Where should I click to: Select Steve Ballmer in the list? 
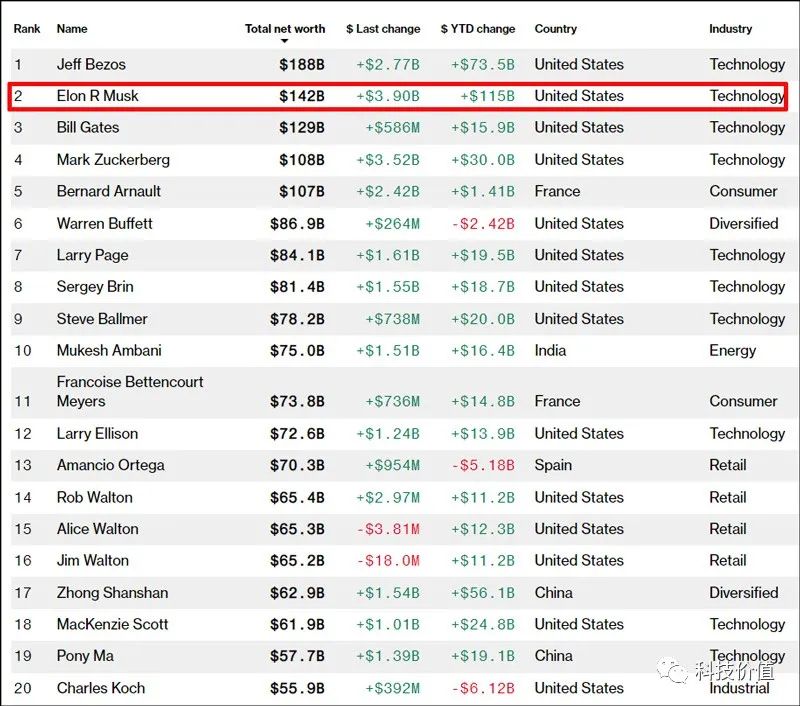102,319
